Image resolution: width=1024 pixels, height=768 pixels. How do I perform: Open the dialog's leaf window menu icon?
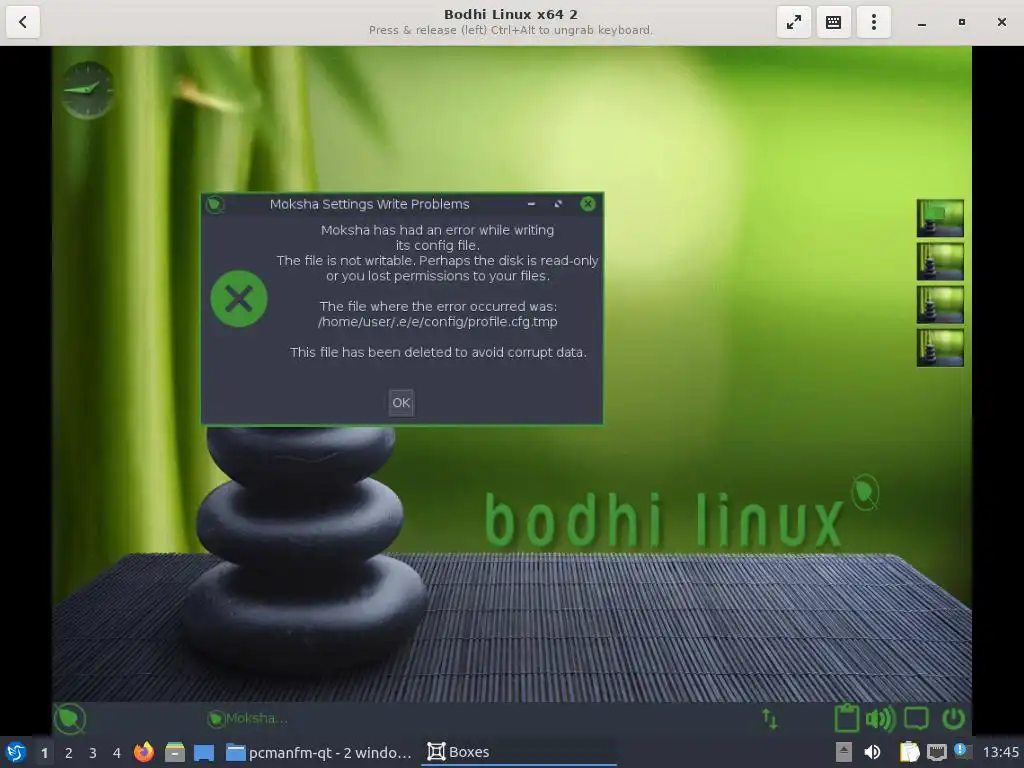tap(215, 204)
